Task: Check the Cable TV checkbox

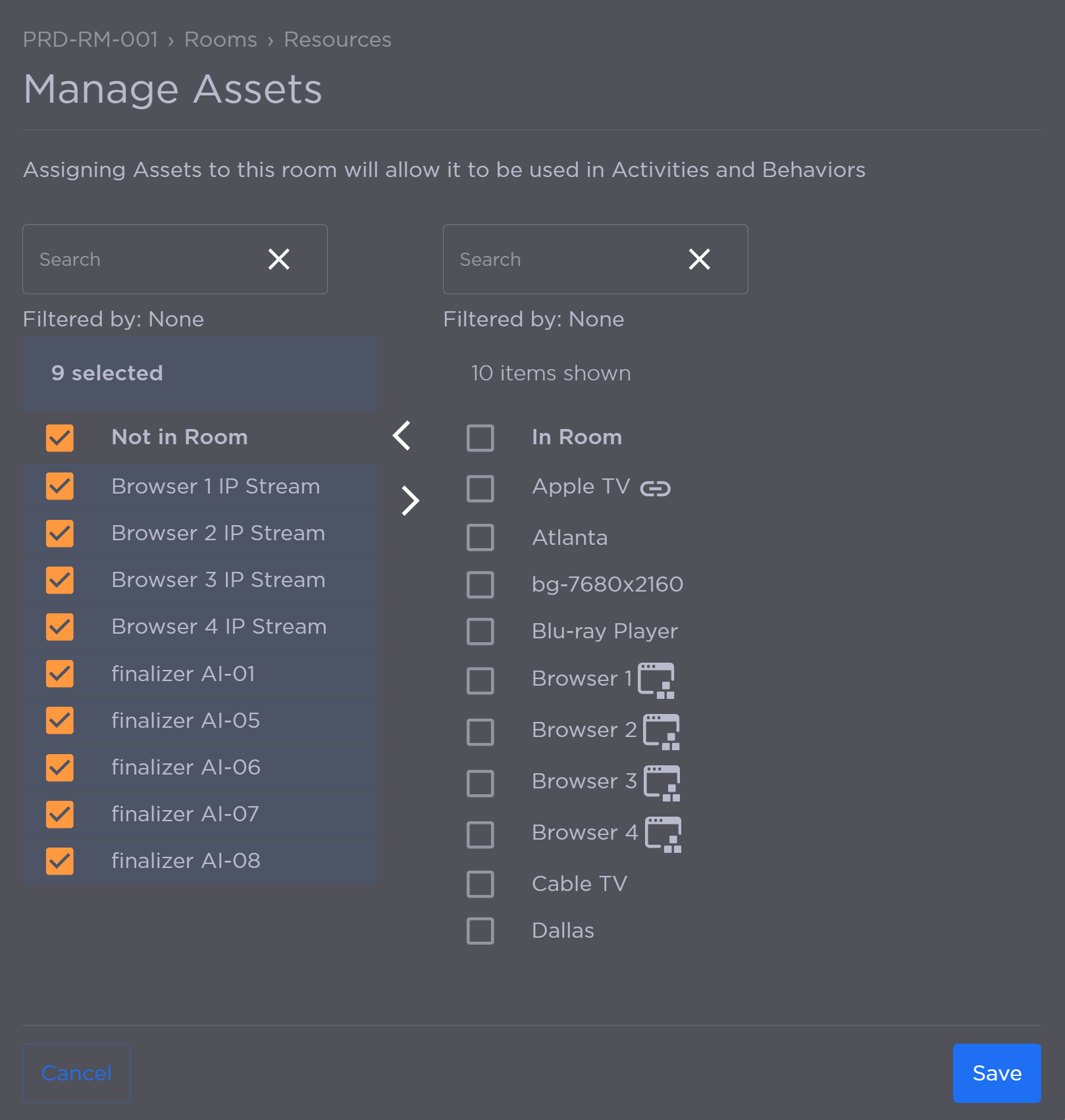Action: tap(480, 884)
